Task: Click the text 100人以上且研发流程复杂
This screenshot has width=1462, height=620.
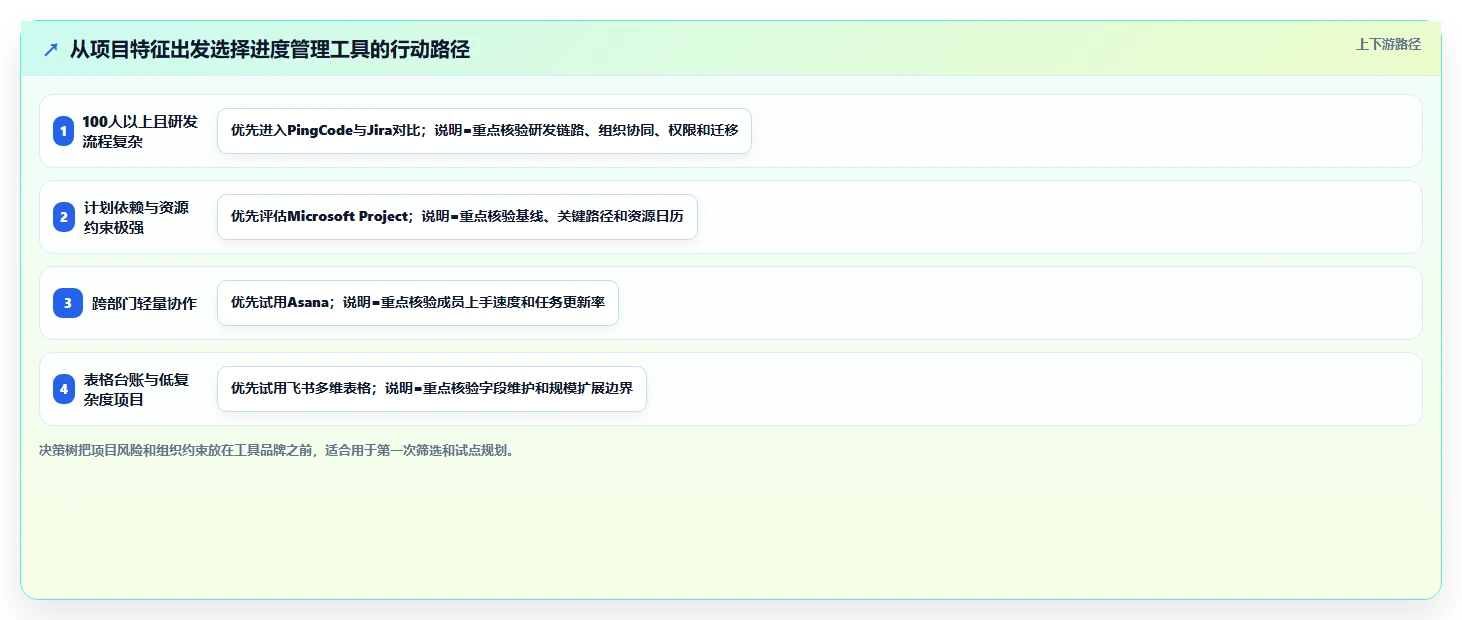Action: (x=140, y=131)
